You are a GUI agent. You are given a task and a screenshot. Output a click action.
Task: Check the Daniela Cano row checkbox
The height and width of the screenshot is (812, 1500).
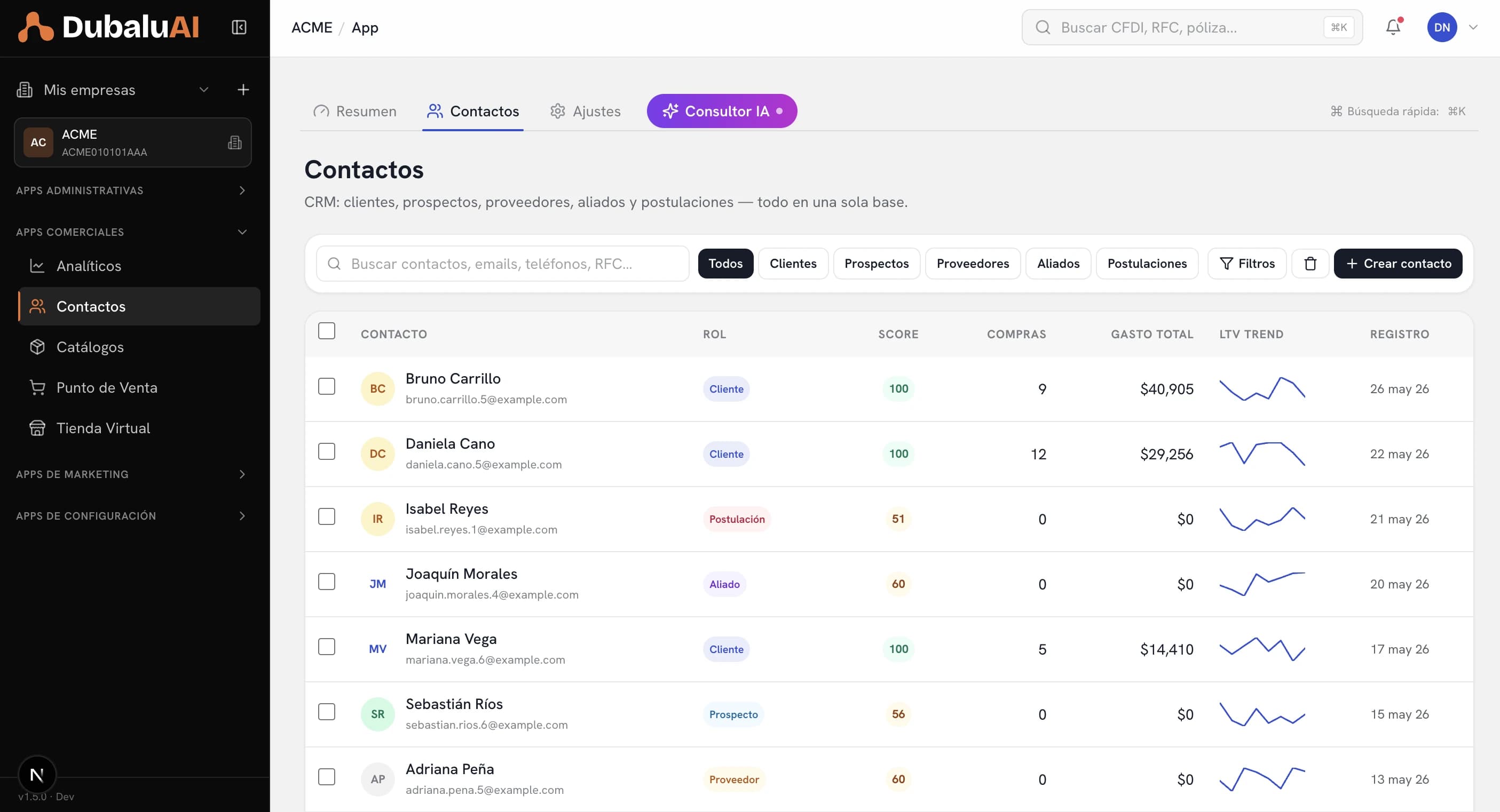(327, 452)
